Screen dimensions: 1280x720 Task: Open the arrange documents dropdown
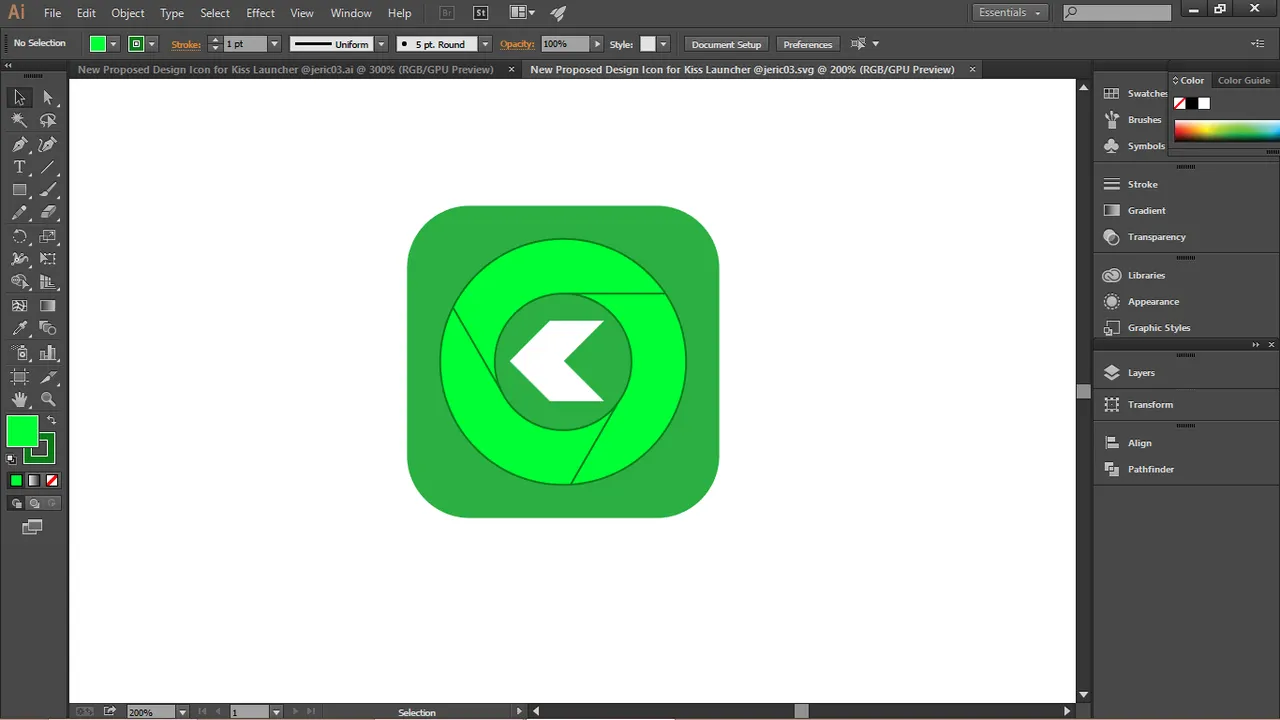click(522, 13)
